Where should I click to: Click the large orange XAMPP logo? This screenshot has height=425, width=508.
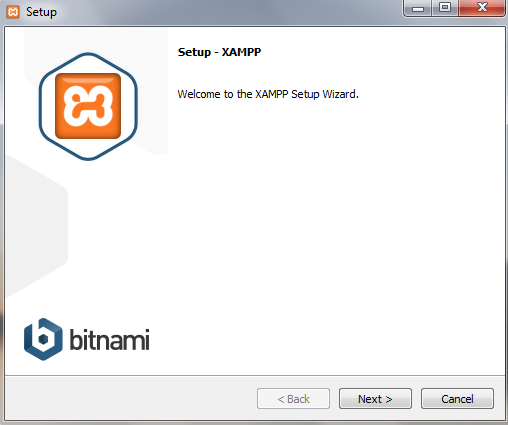[x=88, y=106]
